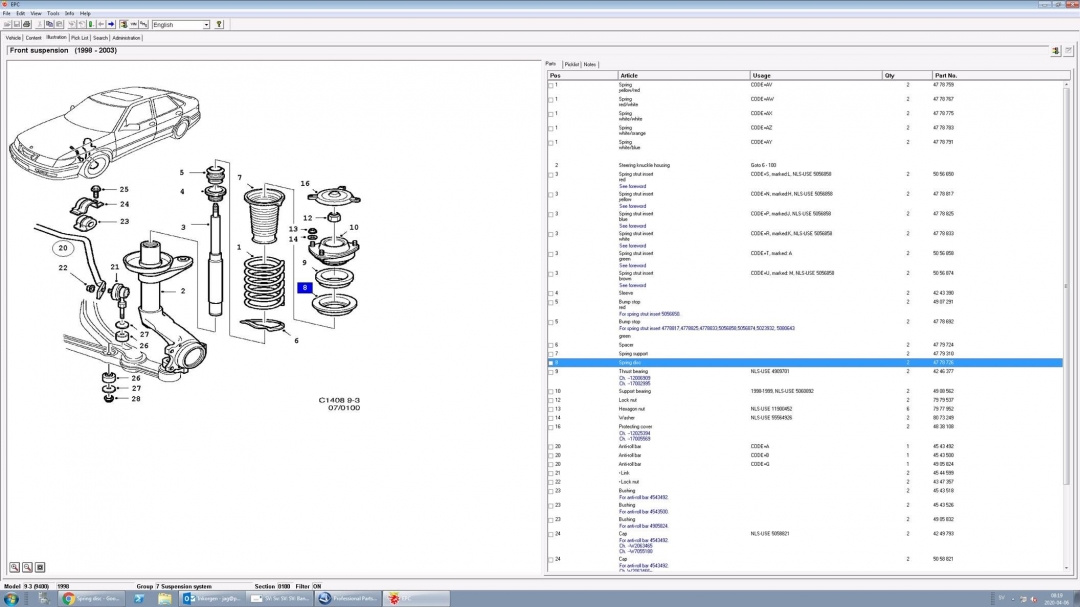The image size is (1080, 607).
Task: Click the Save toolbar icon
Action: click(x=19, y=24)
